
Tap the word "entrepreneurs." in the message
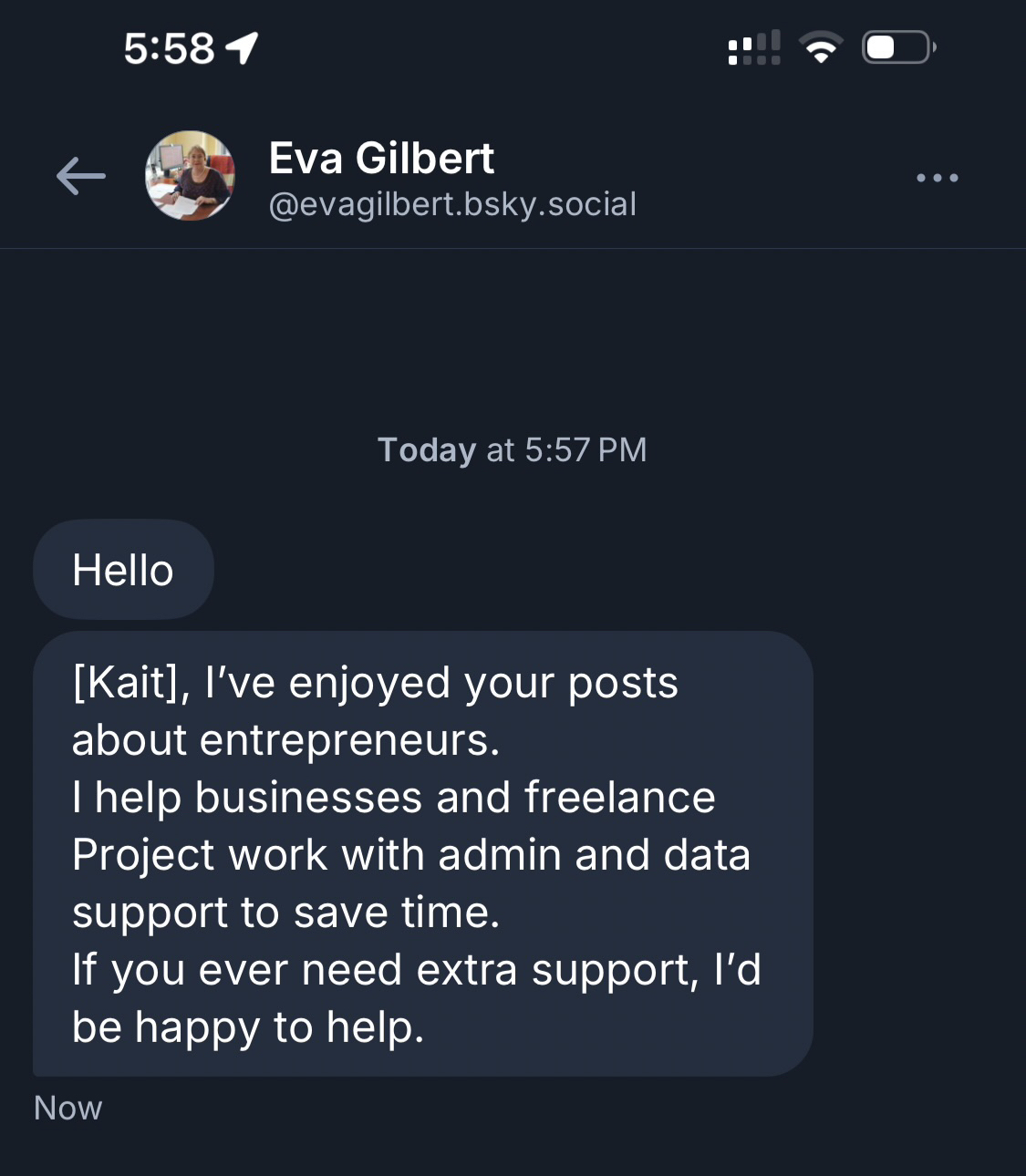click(350, 740)
